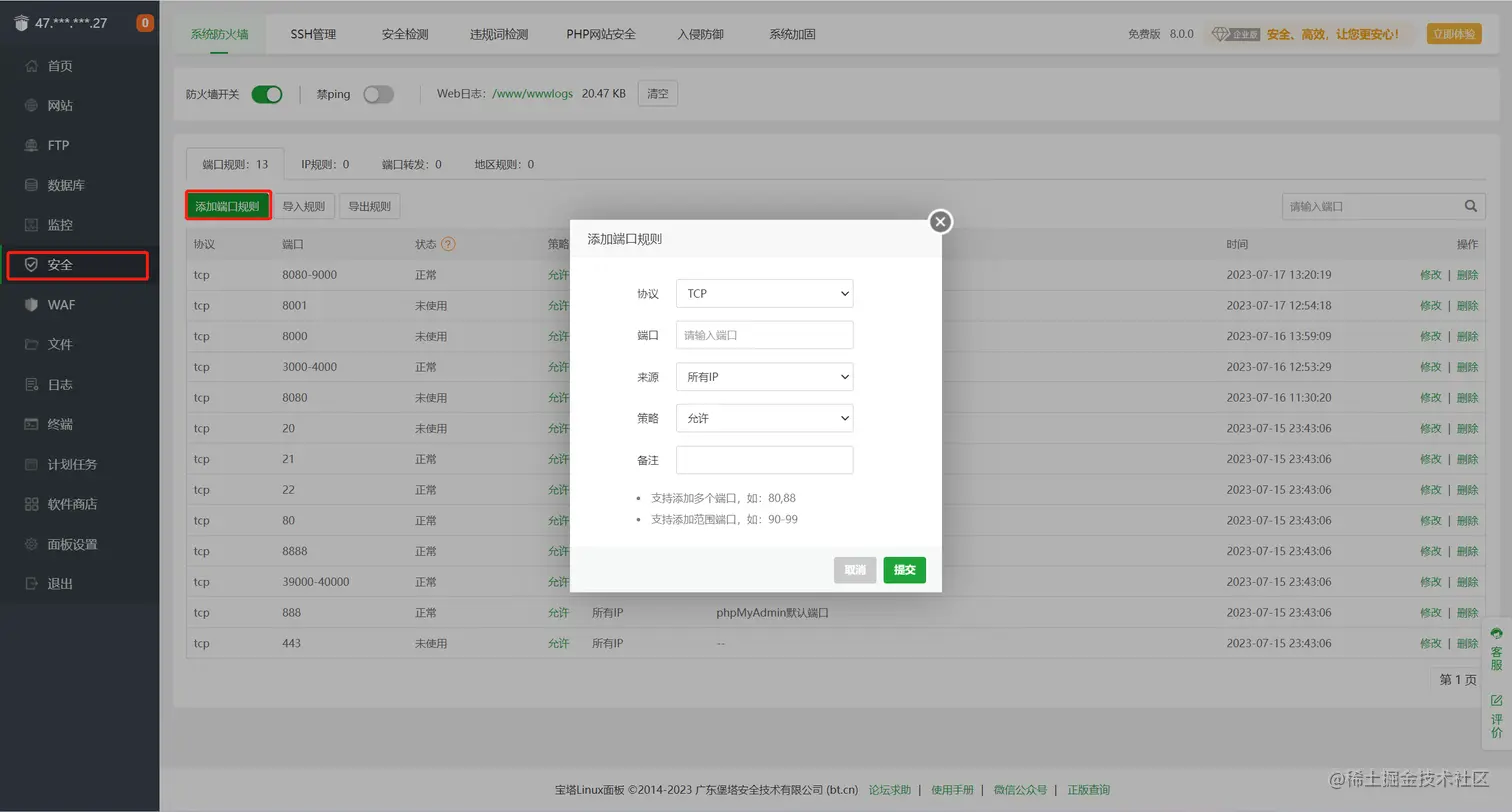
Task: Launch 终端 via its terminal icon
Action: click(x=31, y=425)
